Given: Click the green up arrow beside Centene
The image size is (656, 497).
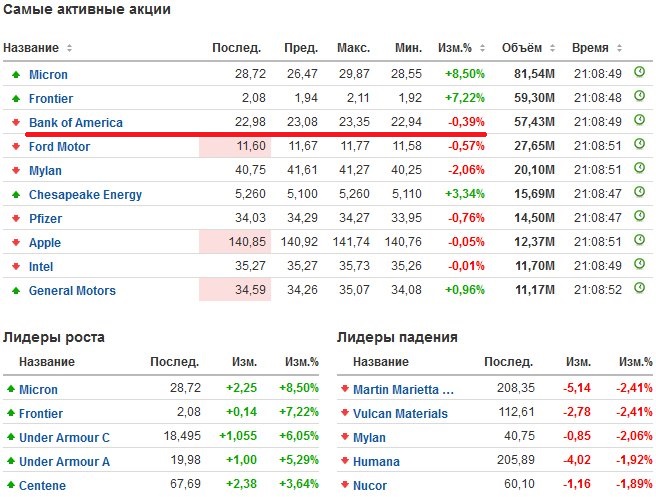Looking at the screenshot, I should click(10, 486).
